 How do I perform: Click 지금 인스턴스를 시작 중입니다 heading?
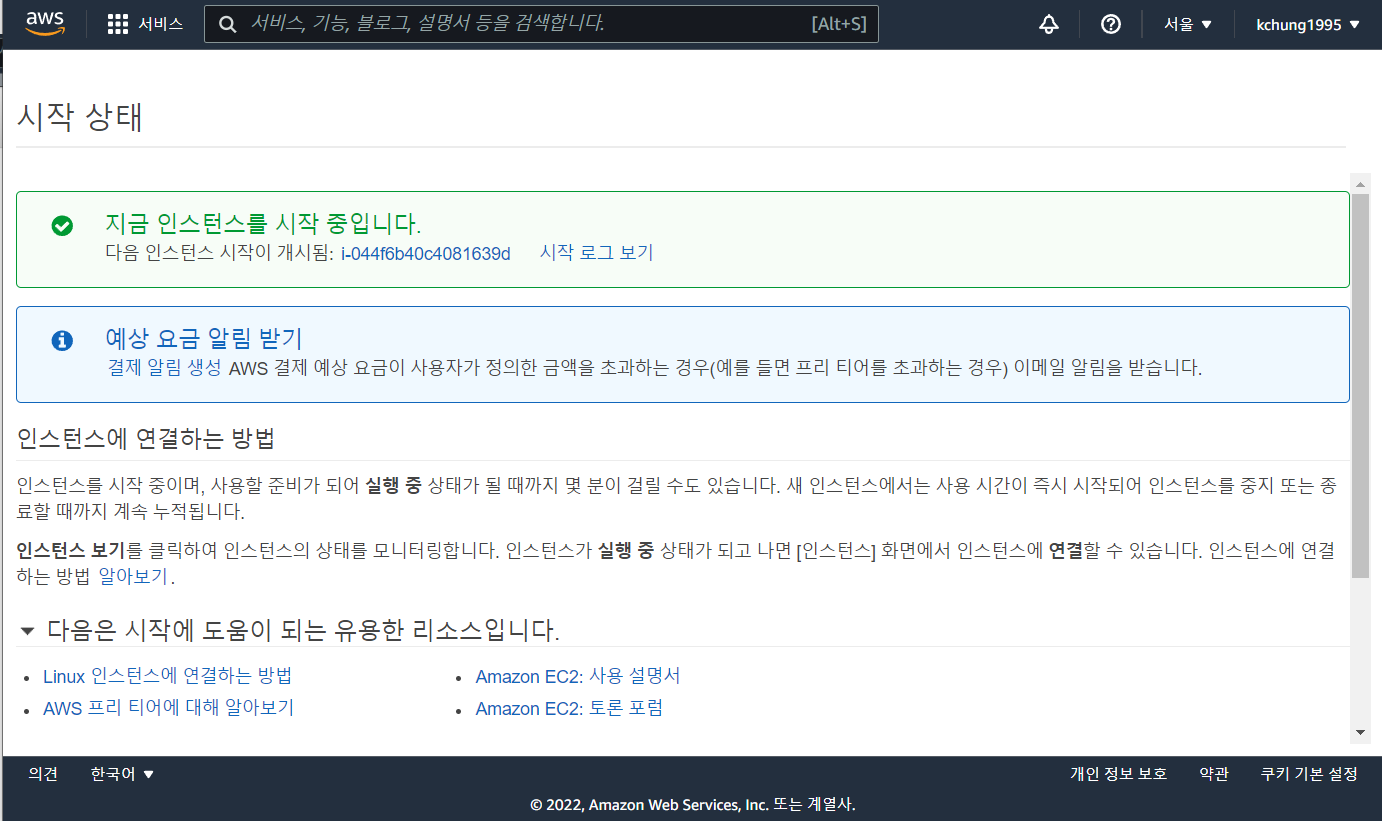coord(263,224)
